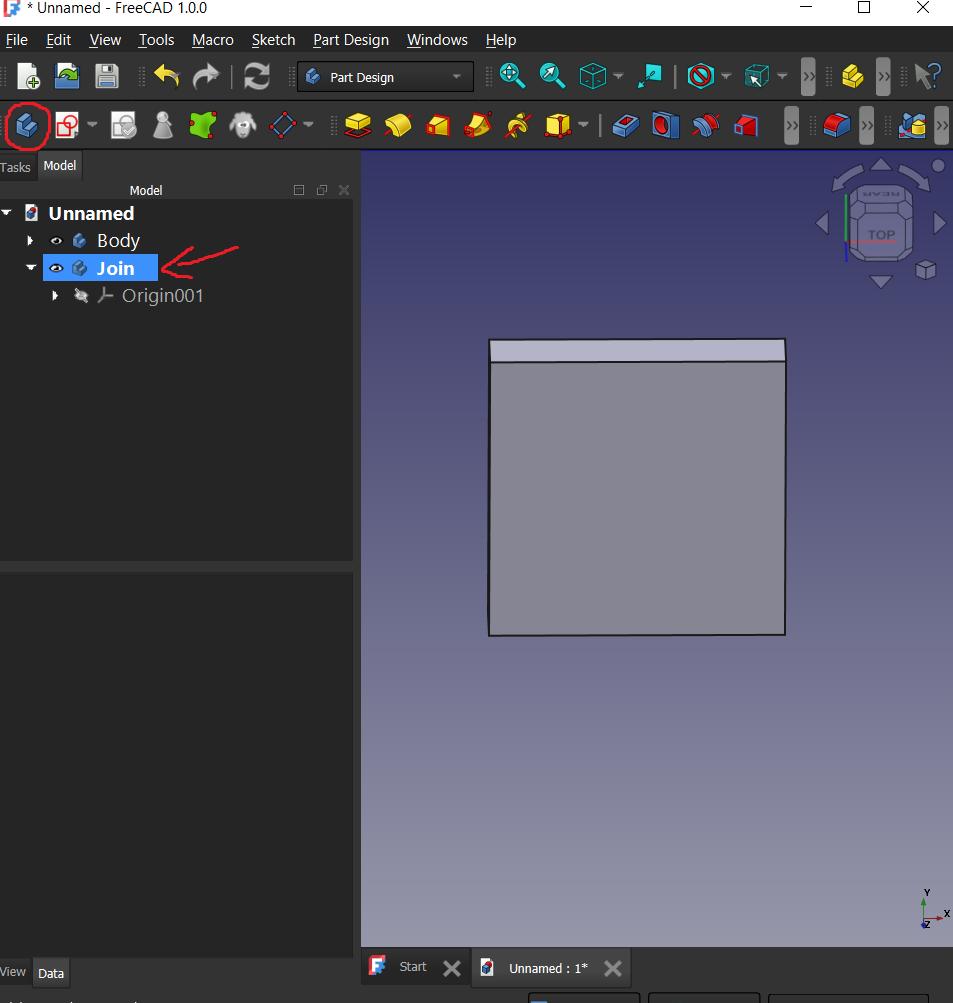Select the Revolution tool

pos(398,126)
